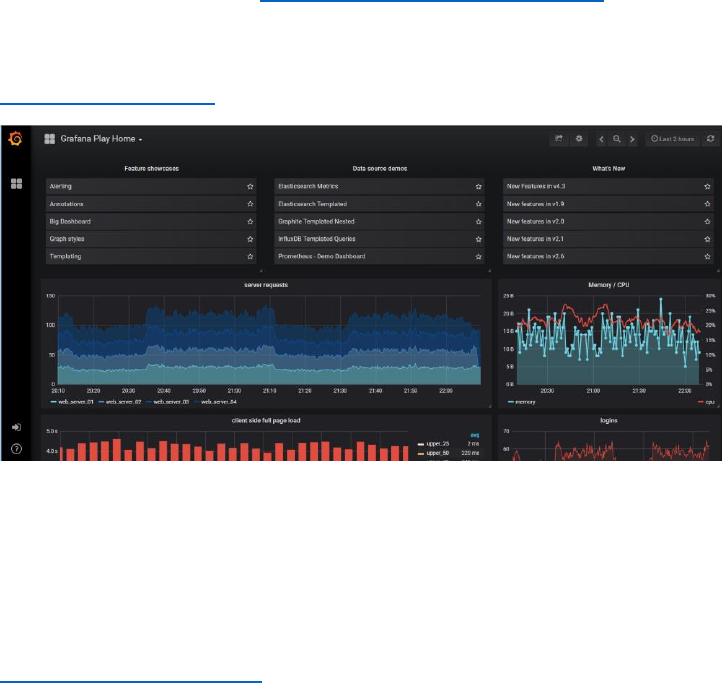Open the dashboards grid icon in sidebar
The width and height of the screenshot is (722, 683).
(17, 184)
